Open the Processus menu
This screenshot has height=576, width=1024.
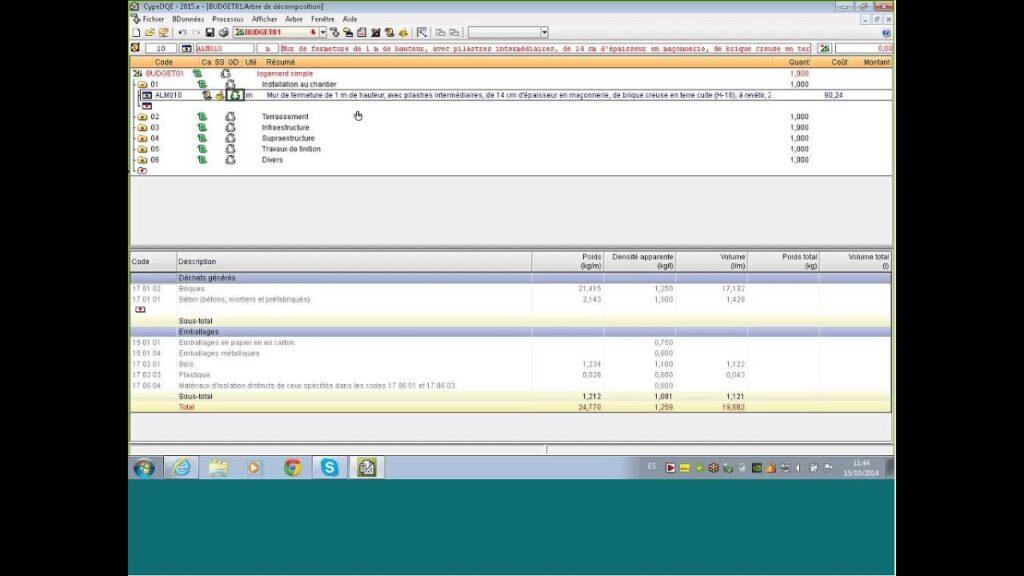(227, 19)
